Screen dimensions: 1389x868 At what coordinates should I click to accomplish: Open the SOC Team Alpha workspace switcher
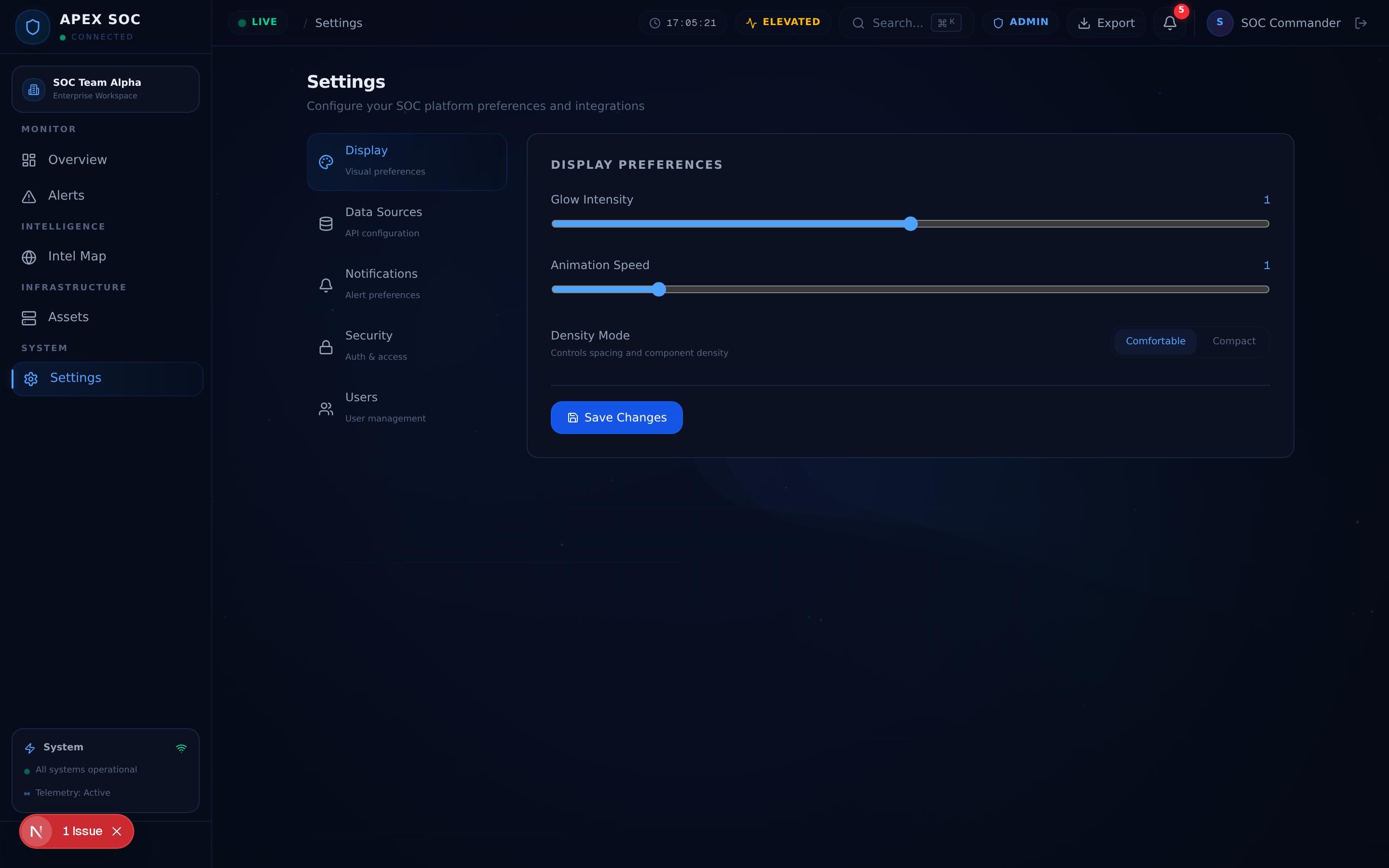(106, 89)
